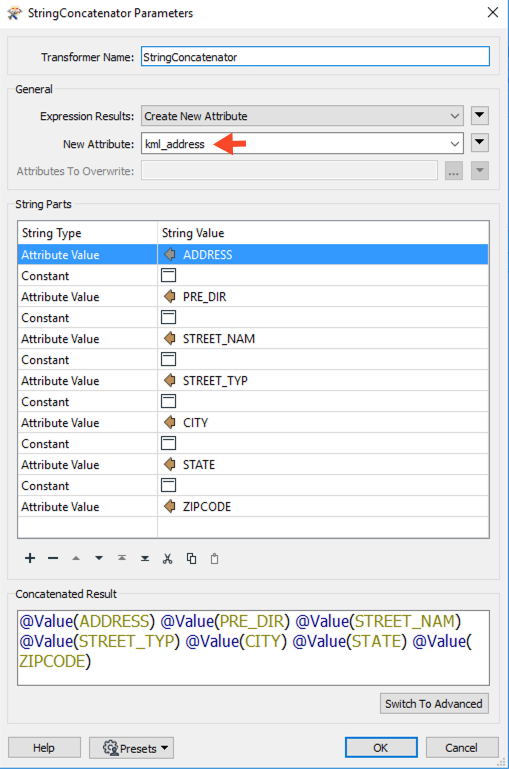Add a new string part with plus icon
This screenshot has width=509, height=769.
30,558
